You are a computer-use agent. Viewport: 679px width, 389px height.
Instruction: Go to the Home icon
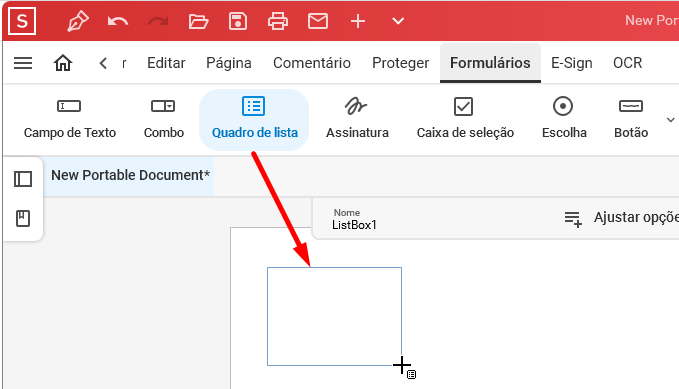point(63,63)
